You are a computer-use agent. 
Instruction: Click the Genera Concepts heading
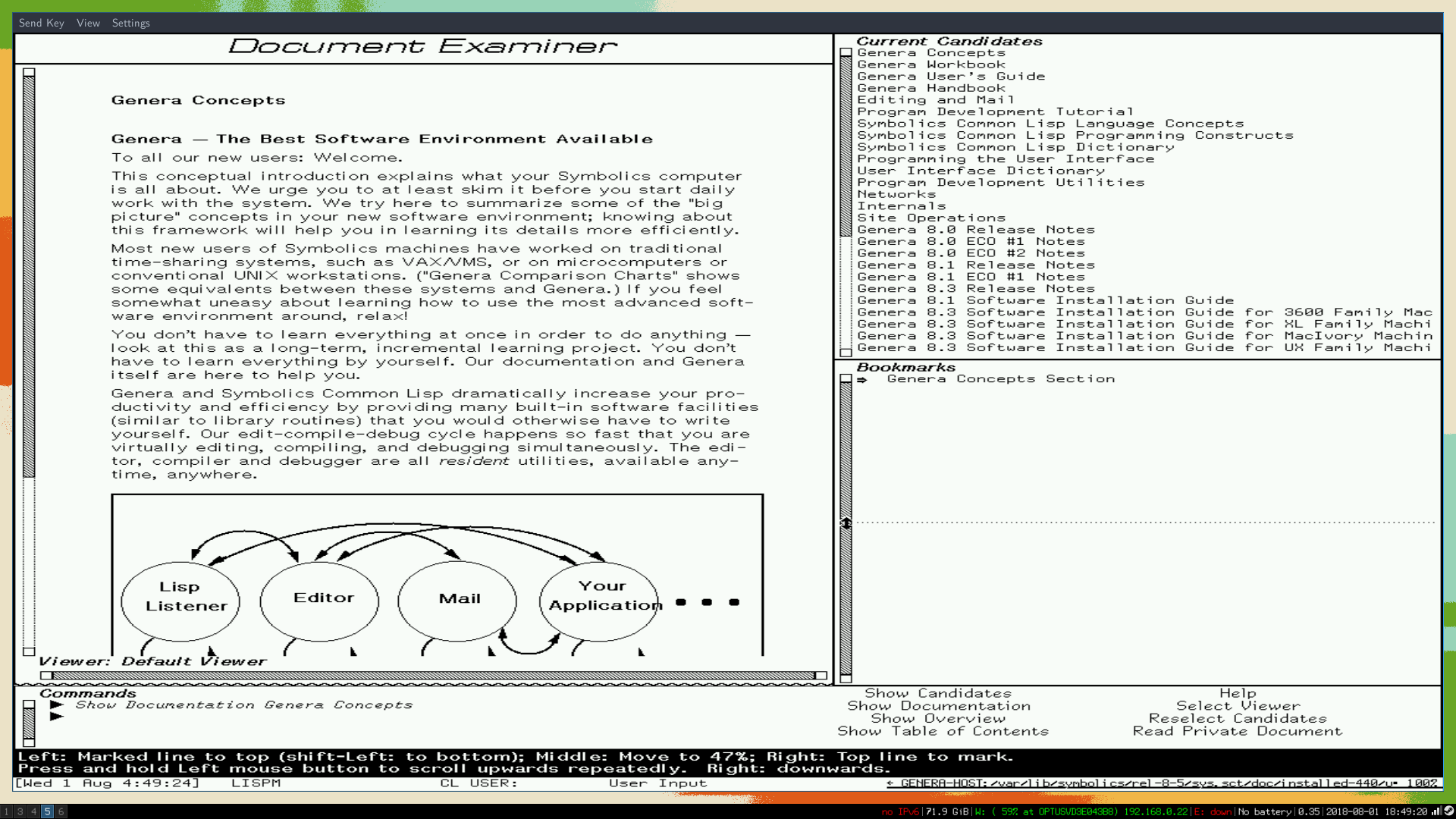click(x=198, y=100)
